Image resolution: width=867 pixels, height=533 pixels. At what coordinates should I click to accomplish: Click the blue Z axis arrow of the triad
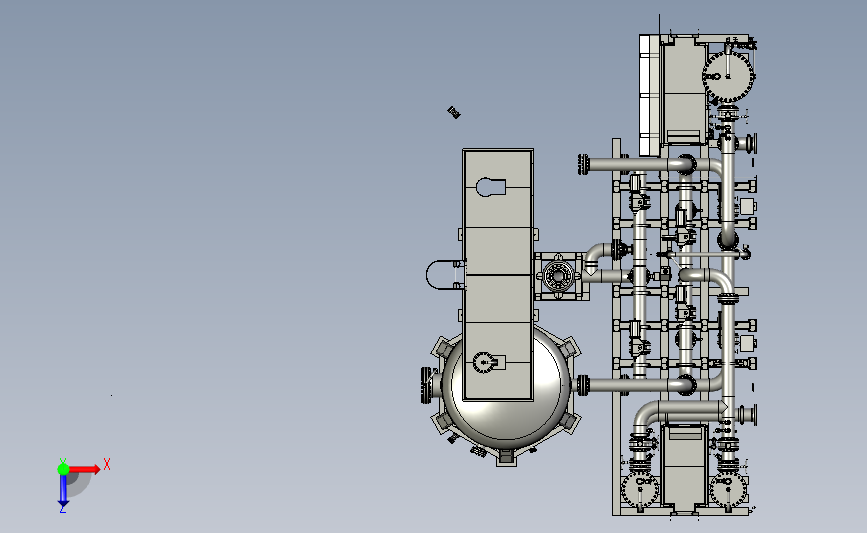pyautogui.click(x=63, y=491)
